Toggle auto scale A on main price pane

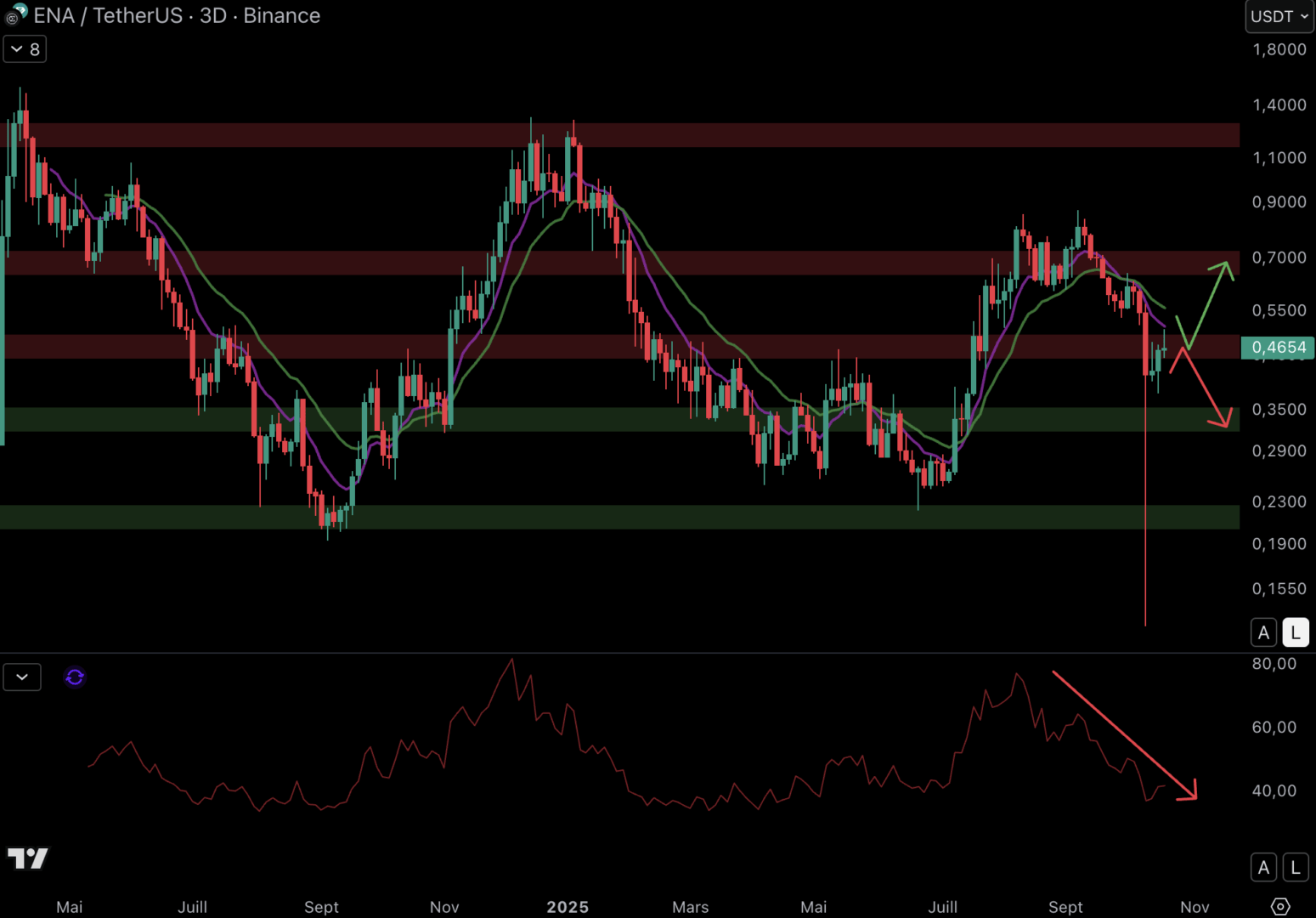pos(1263,632)
